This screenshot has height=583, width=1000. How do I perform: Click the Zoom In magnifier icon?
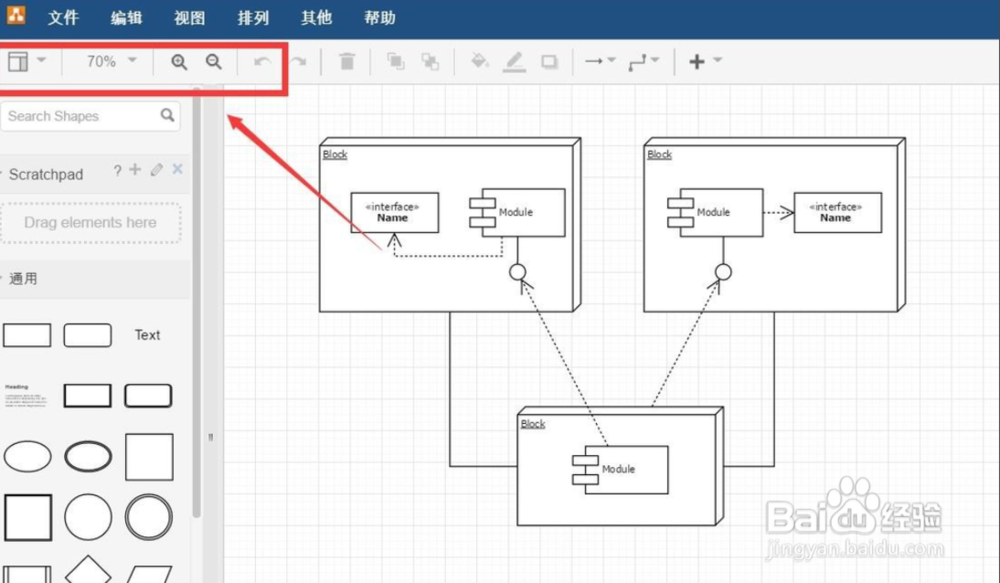pyautogui.click(x=178, y=61)
